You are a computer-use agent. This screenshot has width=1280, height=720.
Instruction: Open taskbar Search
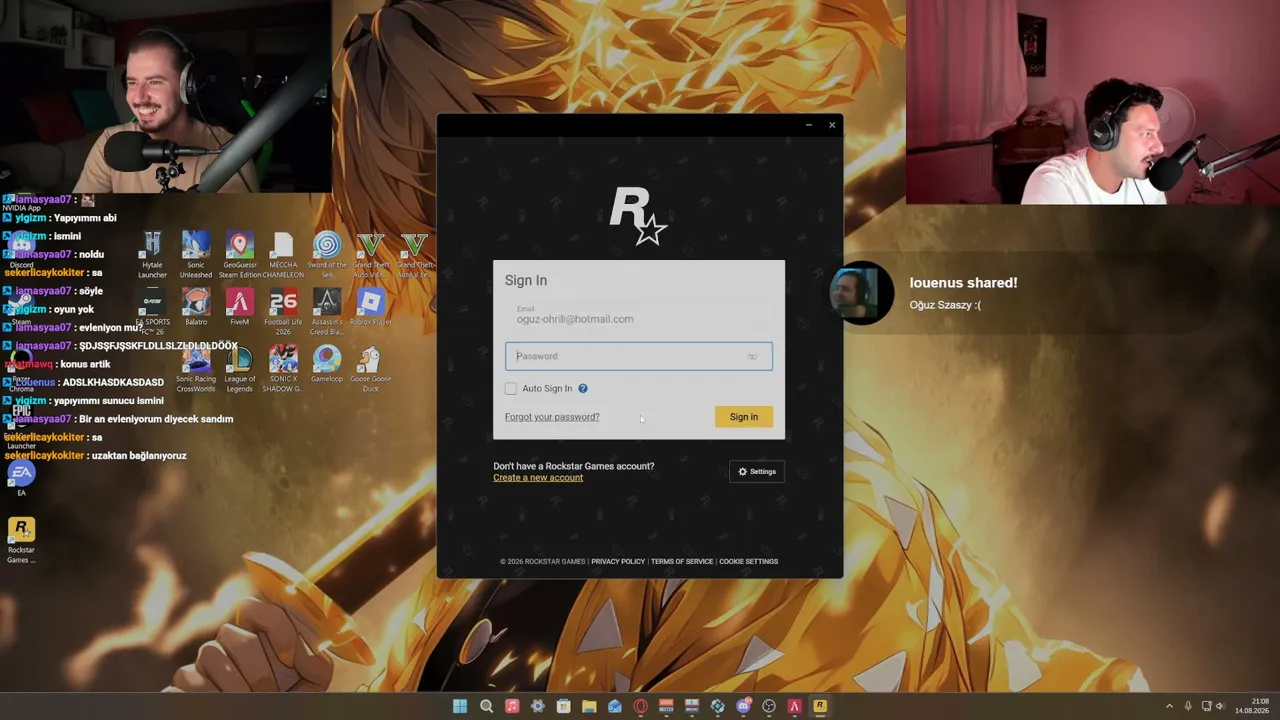coord(486,706)
